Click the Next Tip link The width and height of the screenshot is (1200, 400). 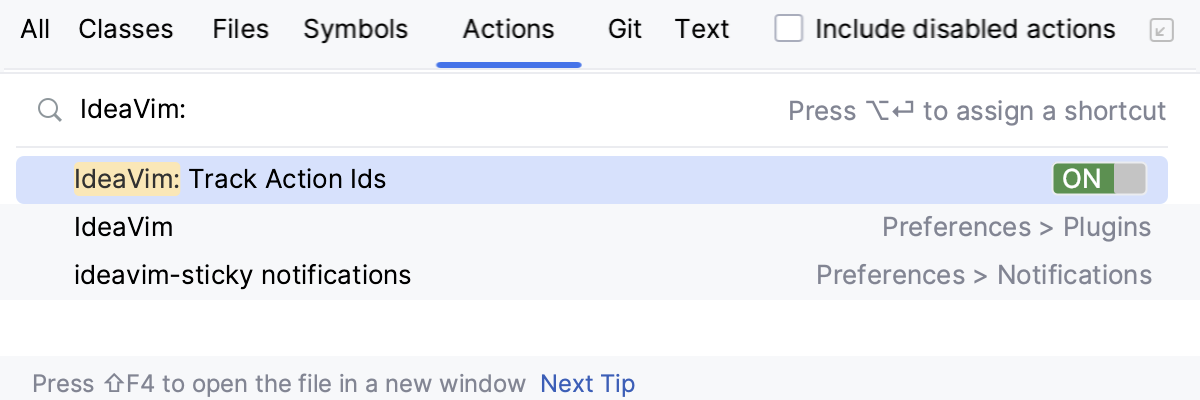[x=587, y=383]
